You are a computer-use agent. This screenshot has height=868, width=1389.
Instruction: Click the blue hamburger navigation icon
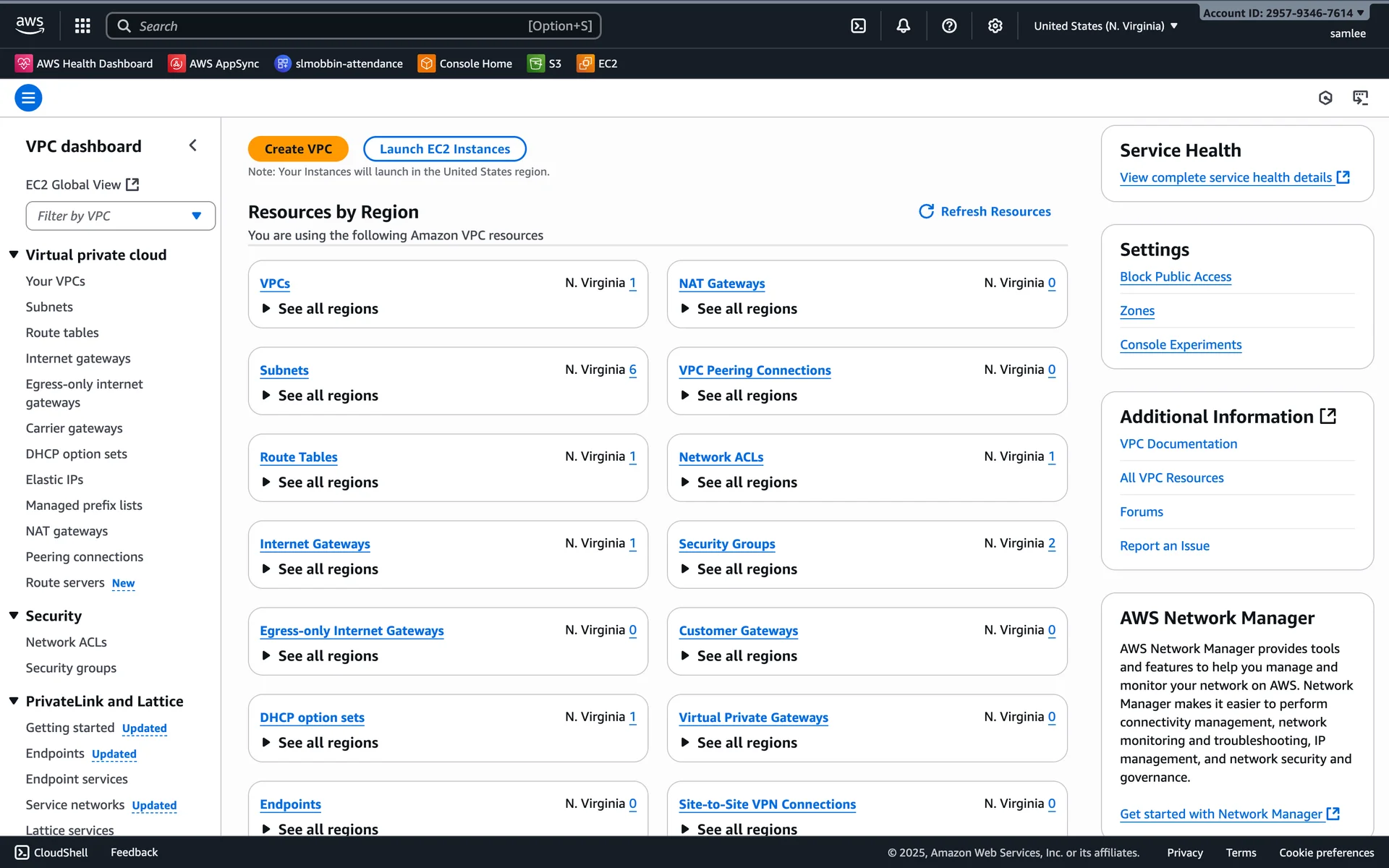click(28, 98)
